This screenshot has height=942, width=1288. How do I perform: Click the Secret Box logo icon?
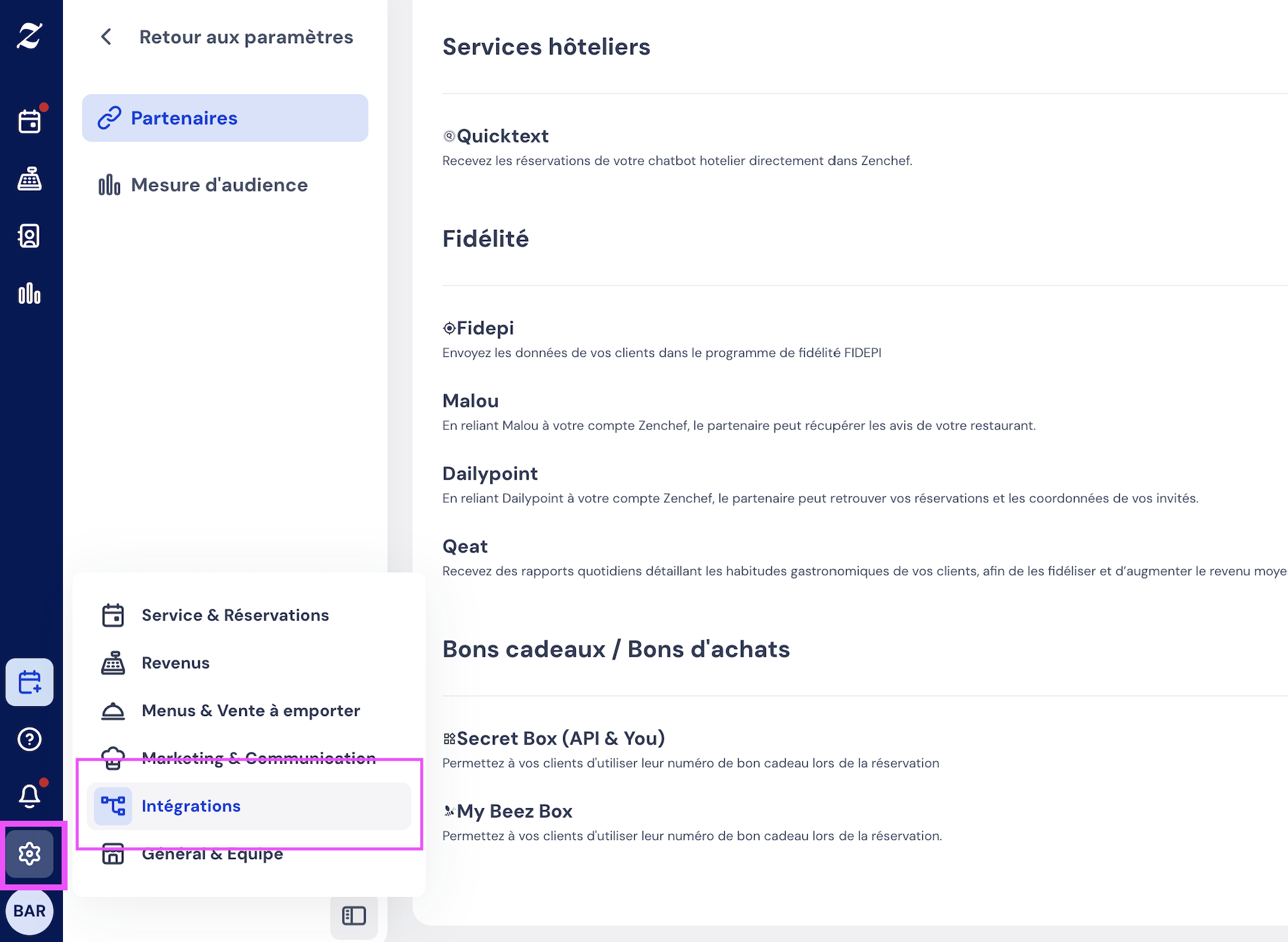point(449,738)
